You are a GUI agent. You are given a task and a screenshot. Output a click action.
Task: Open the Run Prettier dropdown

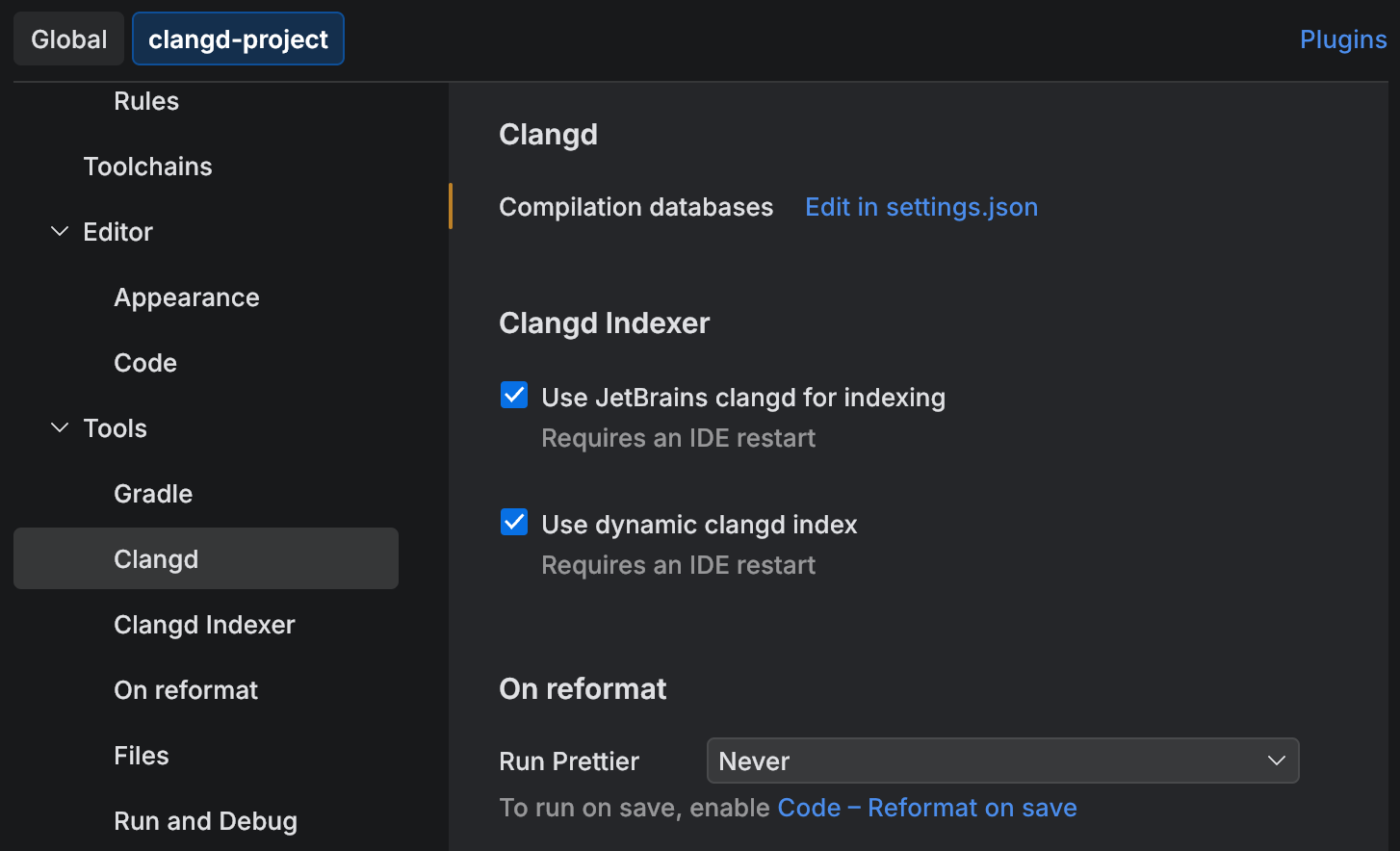click(1002, 761)
